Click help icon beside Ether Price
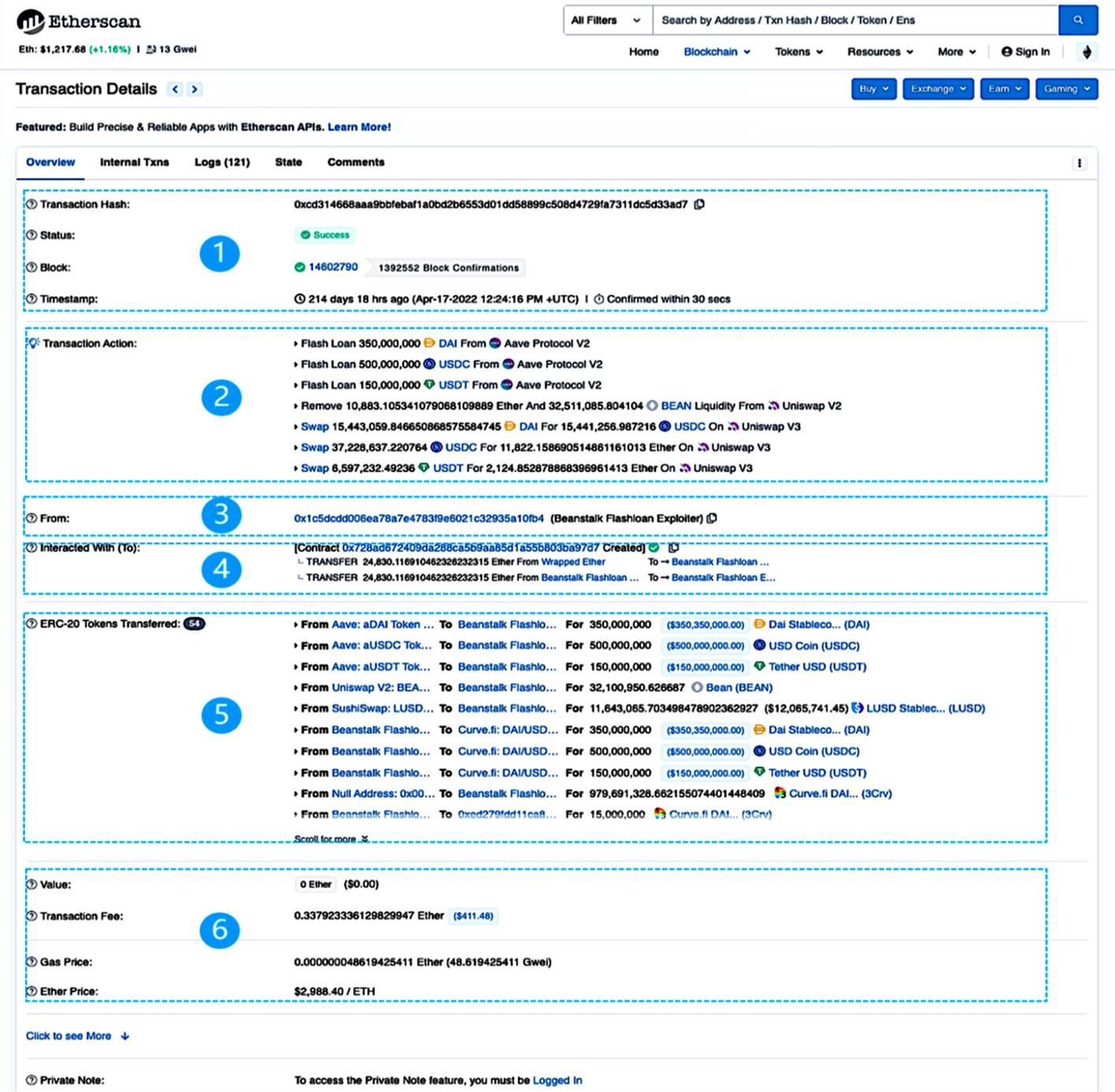The height and width of the screenshot is (1092, 1115). pos(31,990)
